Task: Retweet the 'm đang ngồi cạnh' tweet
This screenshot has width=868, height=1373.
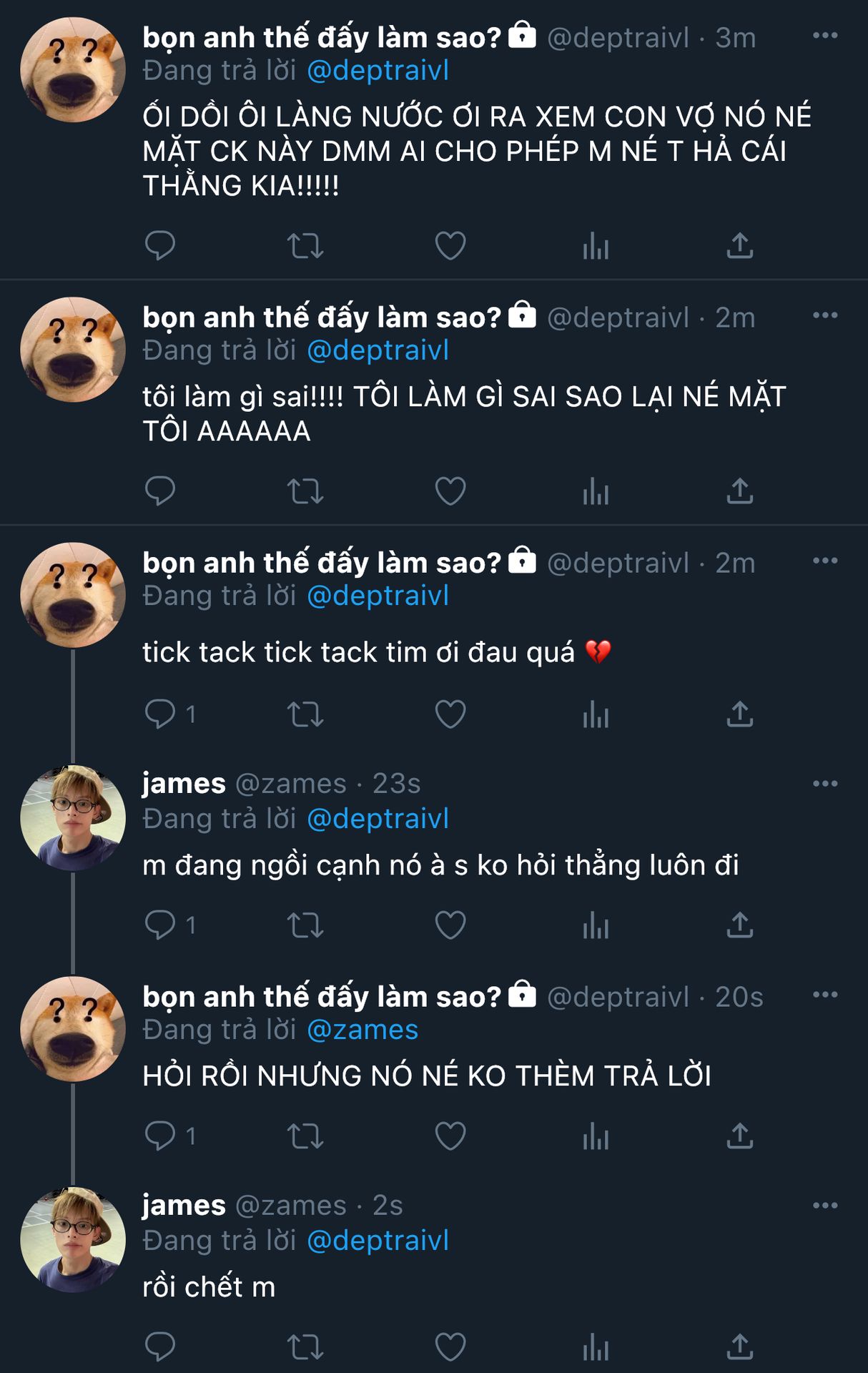Action: (305, 925)
